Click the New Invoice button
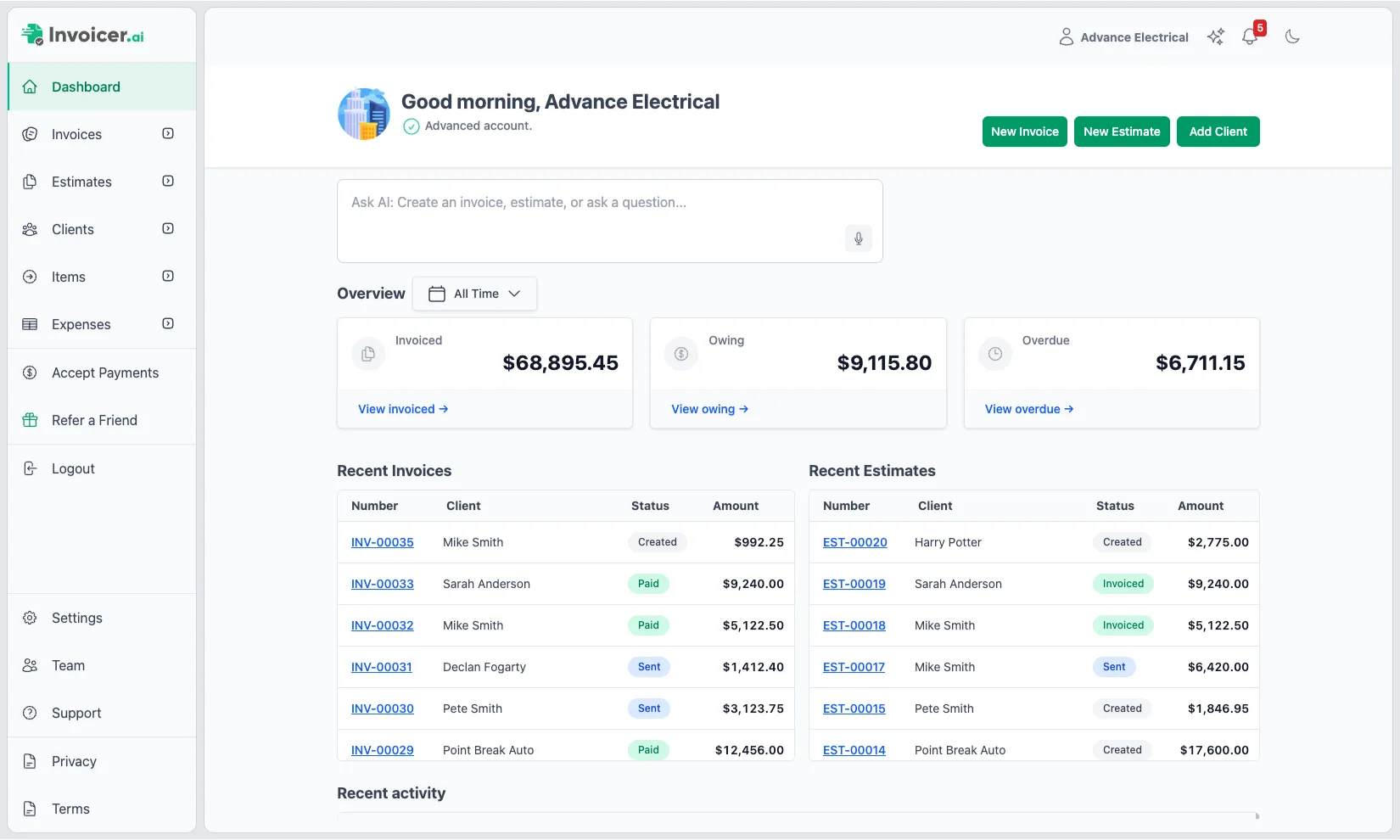 tap(1025, 132)
